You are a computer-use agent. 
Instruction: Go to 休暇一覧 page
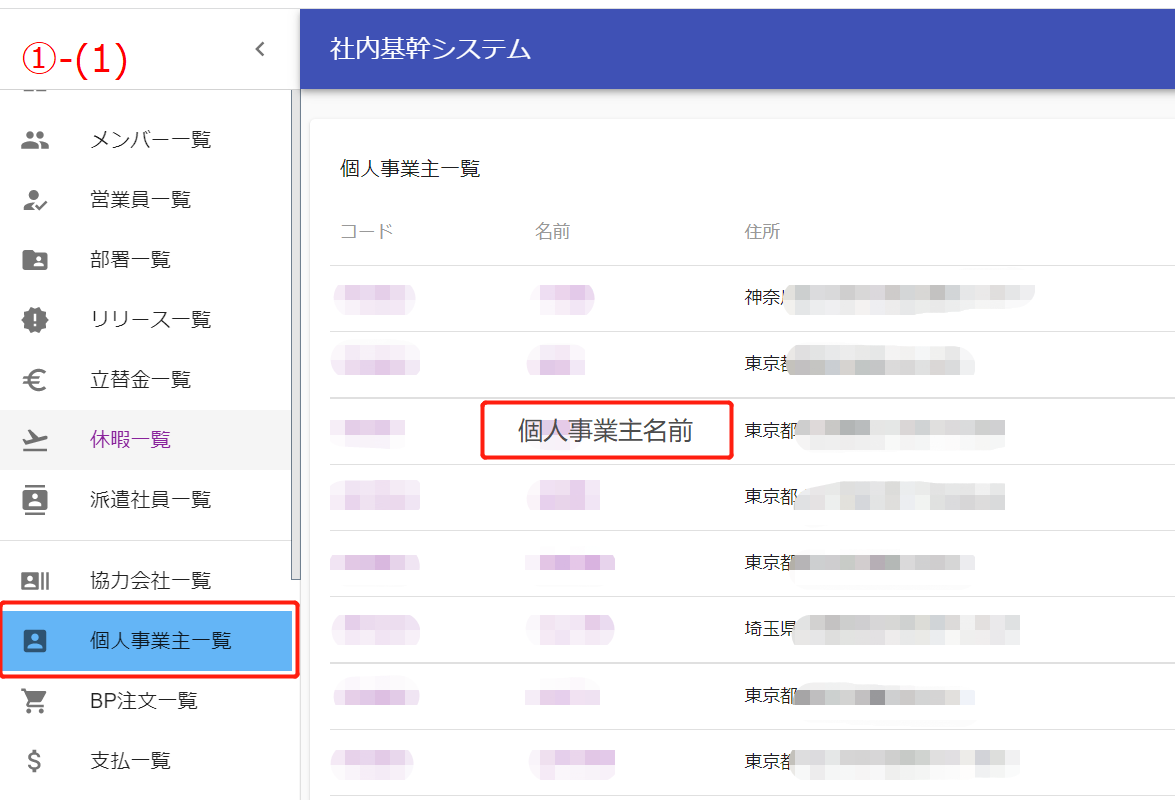tap(130, 440)
